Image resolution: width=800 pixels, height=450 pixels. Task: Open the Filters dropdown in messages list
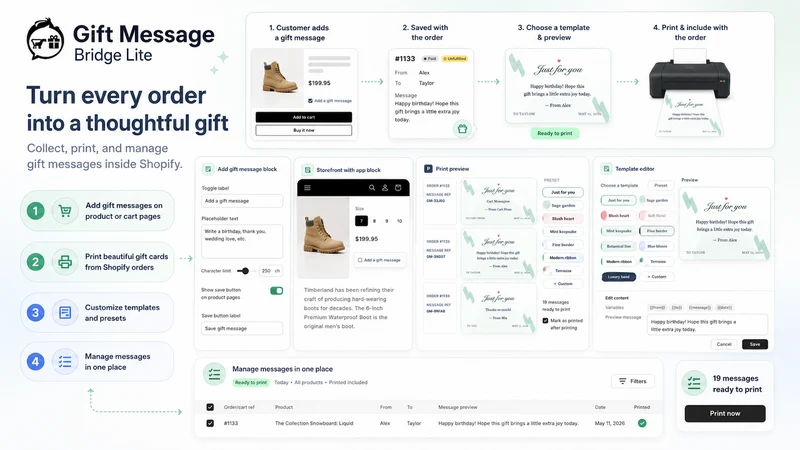pyautogui.click(x=633, y=381)
